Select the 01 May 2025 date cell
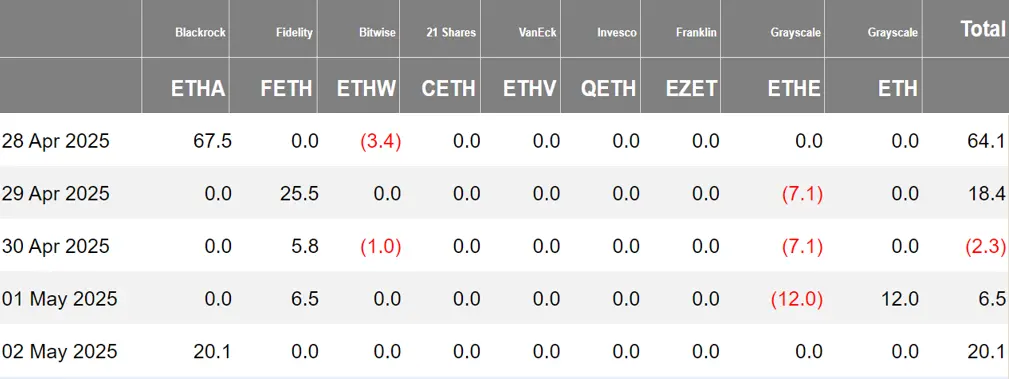This screenshot has width=1009, height=379. pyautogui.click(x=59, y=299)
